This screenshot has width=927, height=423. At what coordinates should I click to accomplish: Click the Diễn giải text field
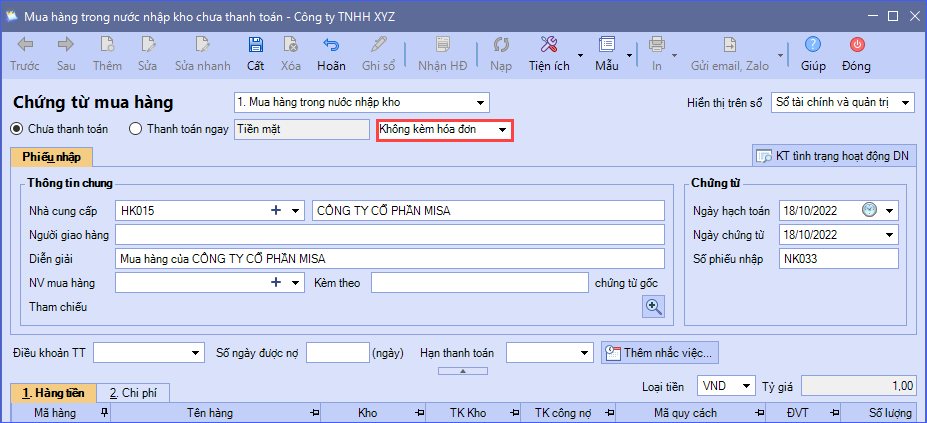coord(390,259)
